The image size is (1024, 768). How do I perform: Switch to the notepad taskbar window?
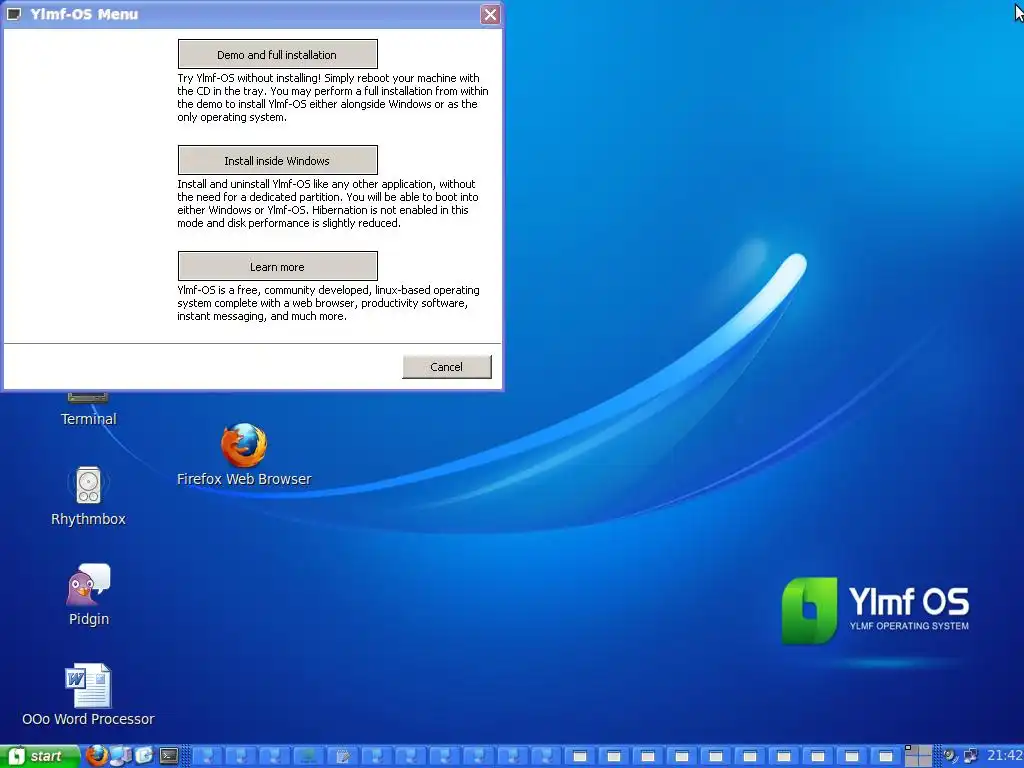click(342, 756)
